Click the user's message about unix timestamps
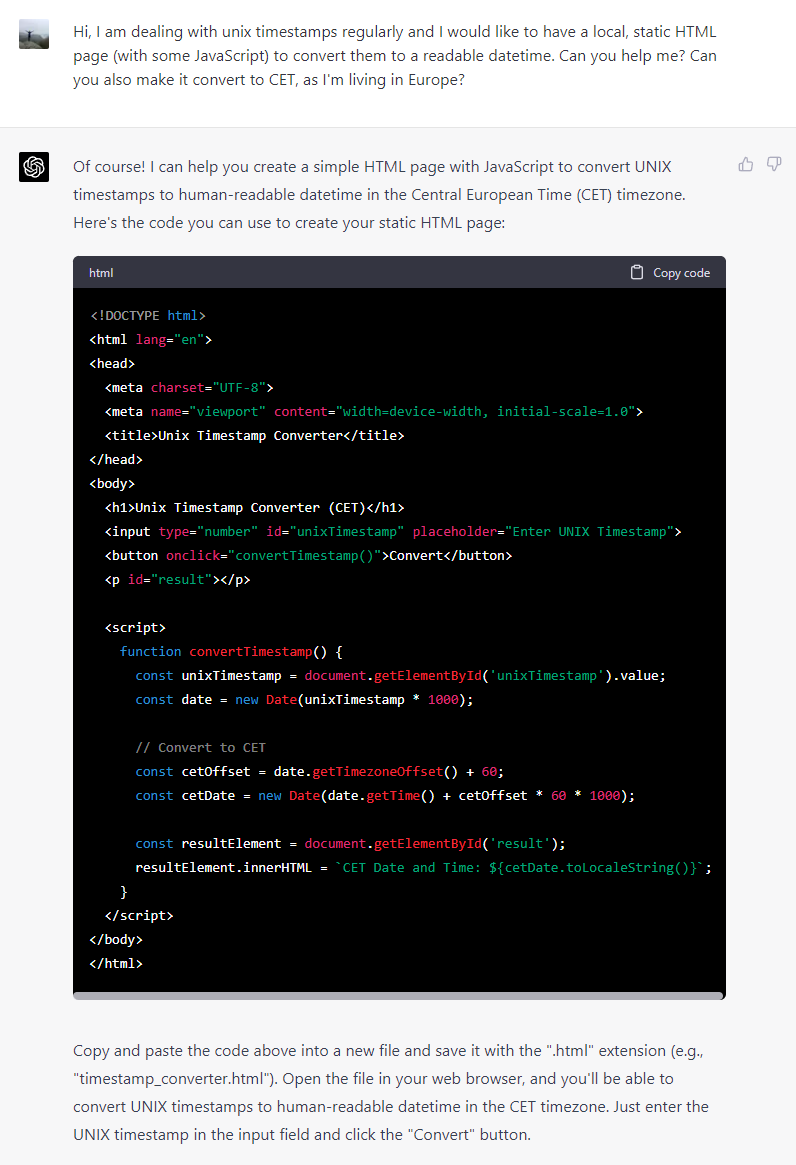This screenshot has width=796, height=1165. coord(395,56)
